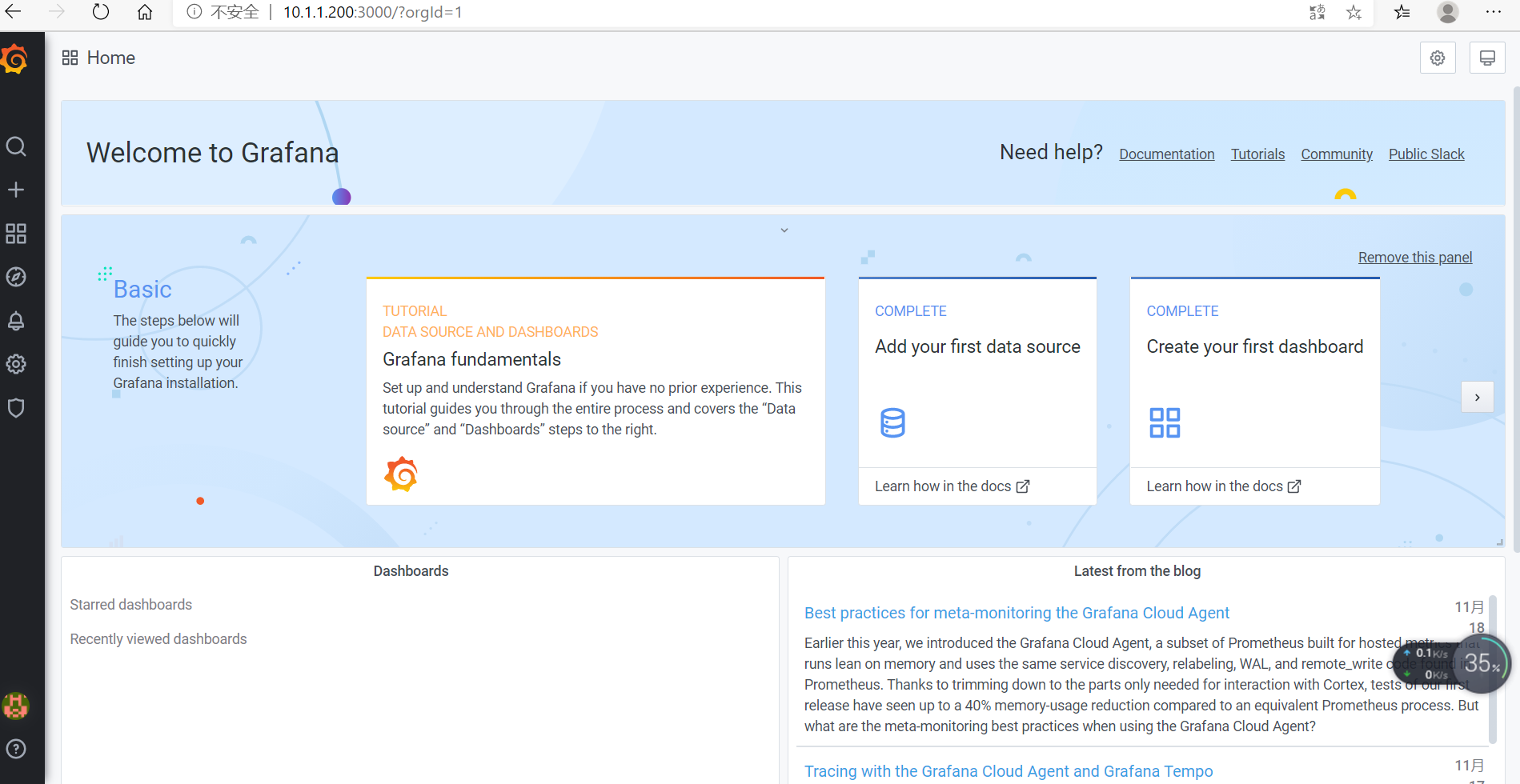Expand the panel header chevron
1520x784 pixels.
784,230
